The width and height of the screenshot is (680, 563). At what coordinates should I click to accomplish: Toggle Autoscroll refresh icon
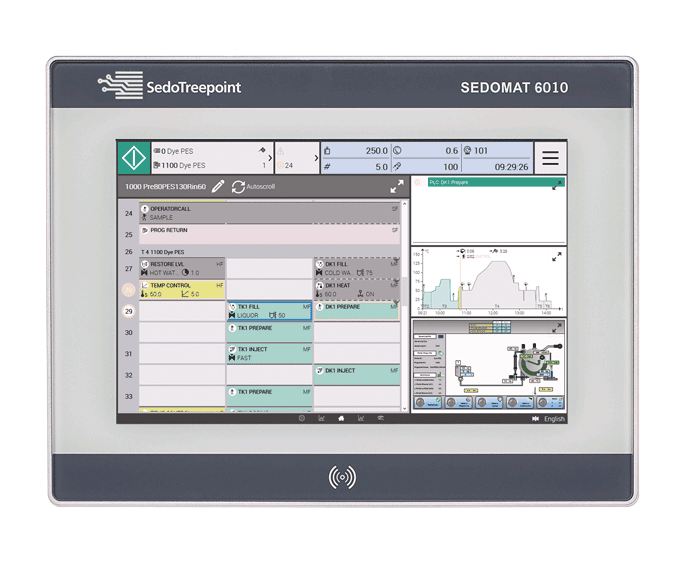point(238,187)
